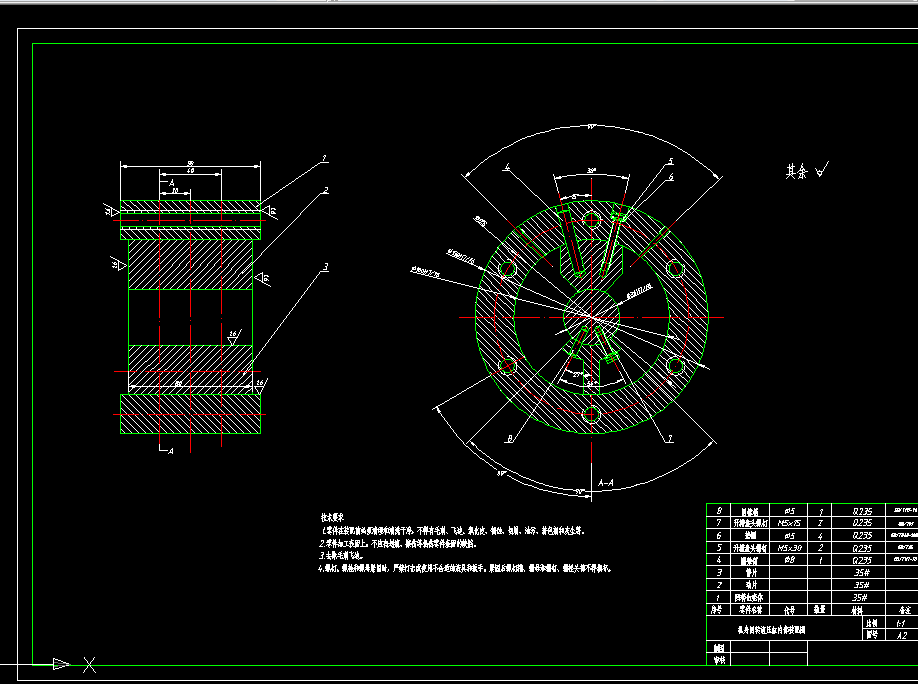Select balloon label 6 in the circular view
The image size is (918, 684).
pos(670,176)
